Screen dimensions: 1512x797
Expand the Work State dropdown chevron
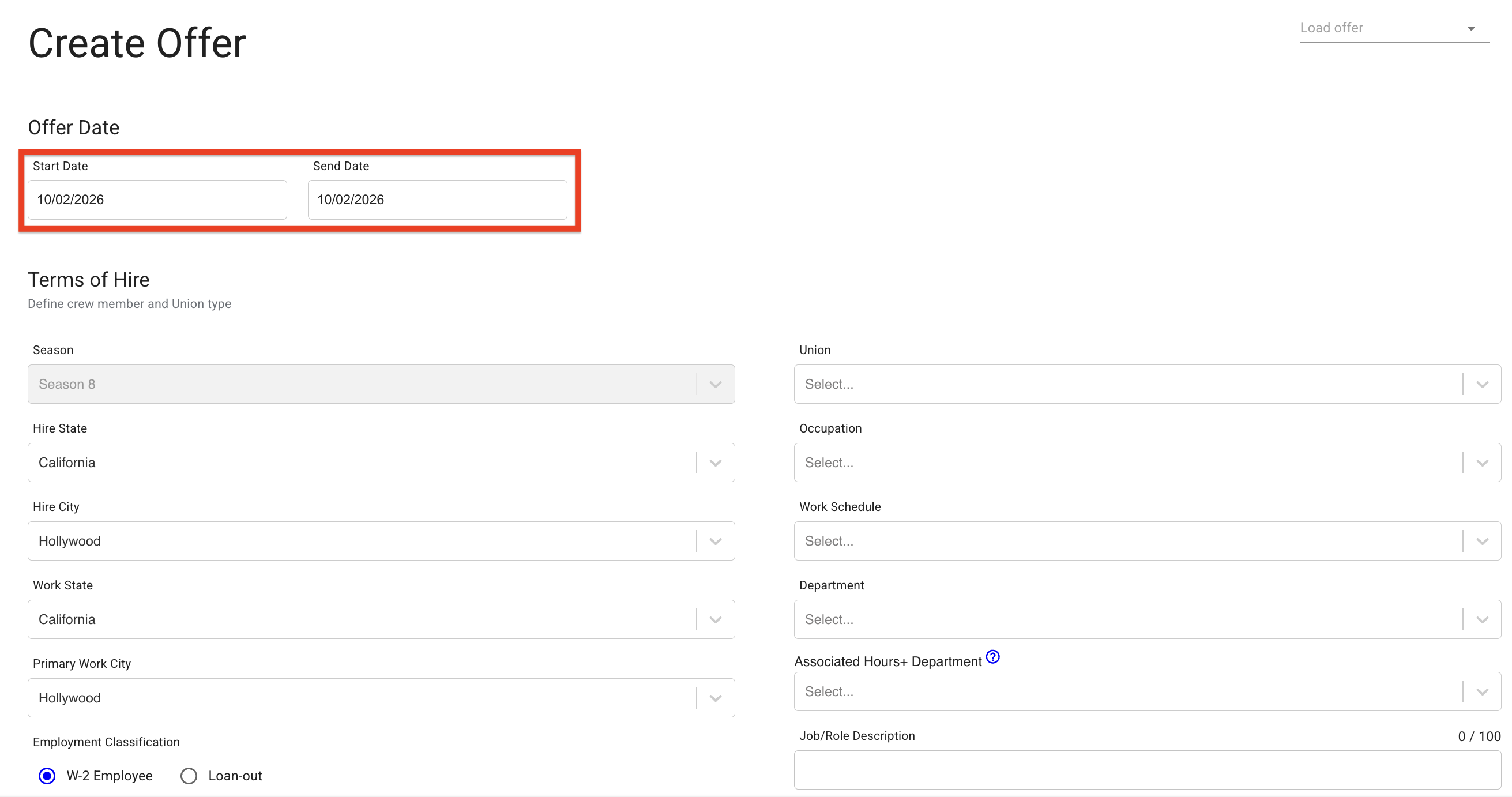[x=716, y=620]
